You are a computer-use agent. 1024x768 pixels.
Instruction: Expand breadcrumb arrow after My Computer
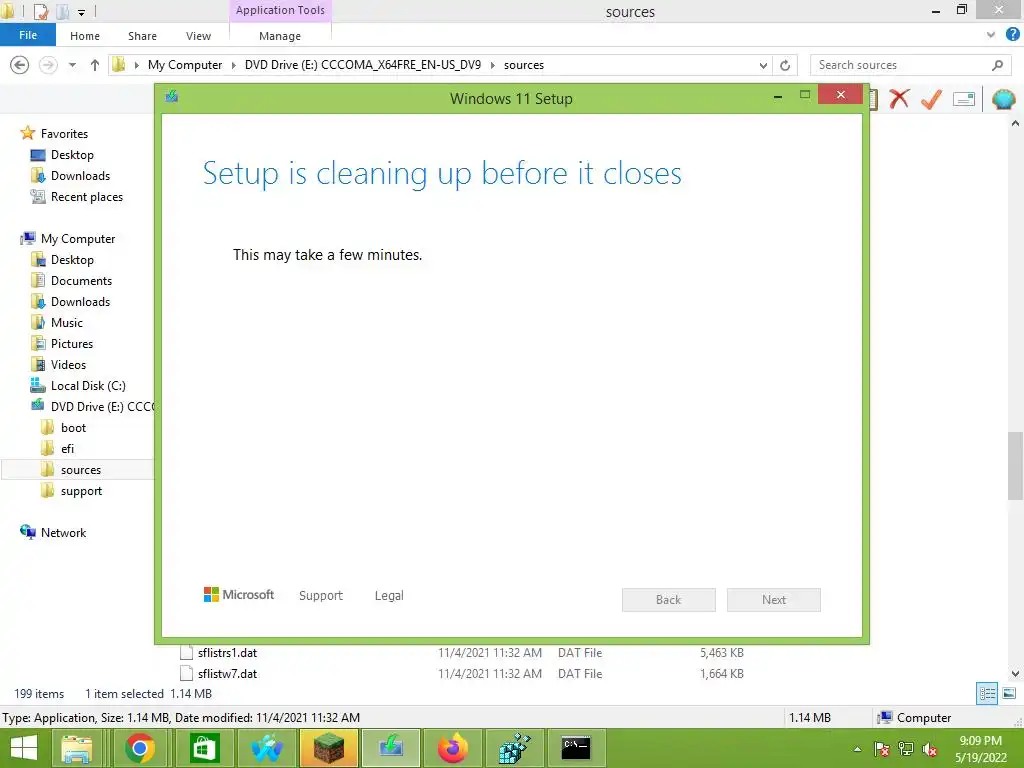233,65
